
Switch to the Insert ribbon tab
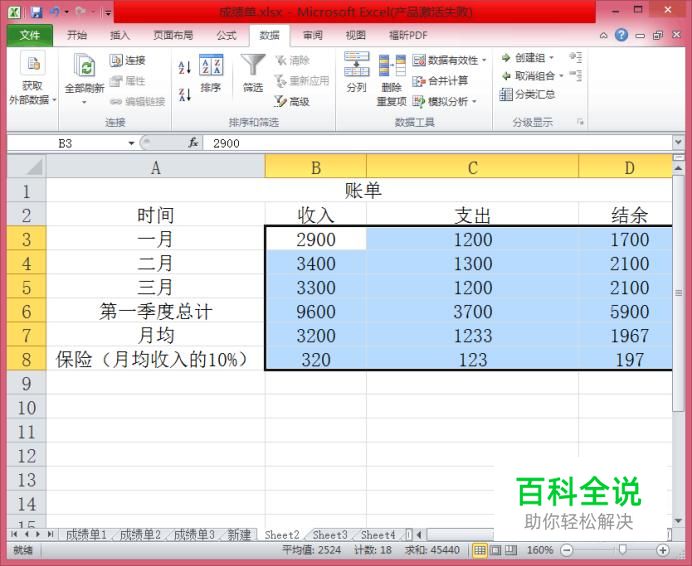click(x=120, y=35)
